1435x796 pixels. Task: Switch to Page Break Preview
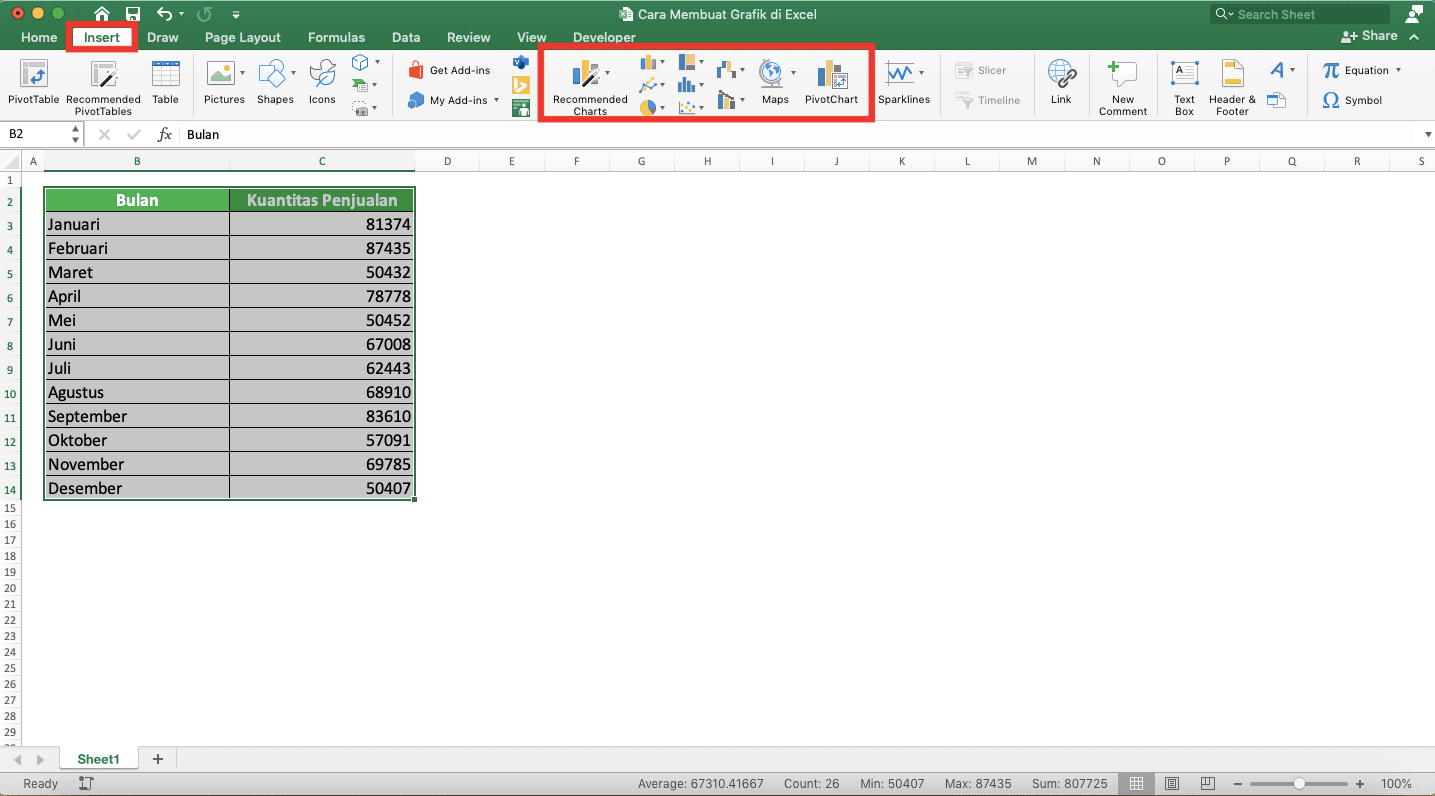[1208, 784]
